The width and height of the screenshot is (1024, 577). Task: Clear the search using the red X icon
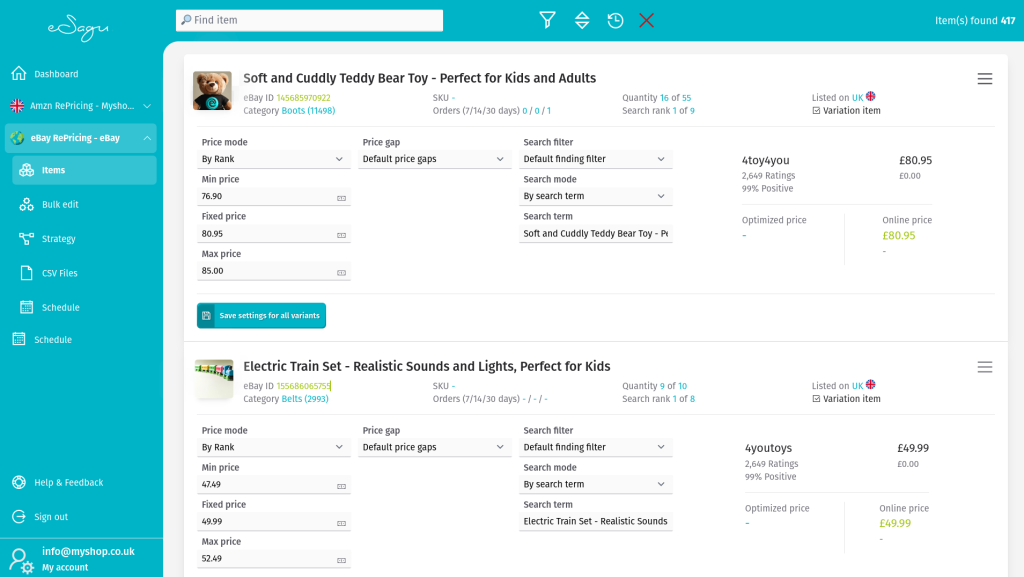point(646,20)
